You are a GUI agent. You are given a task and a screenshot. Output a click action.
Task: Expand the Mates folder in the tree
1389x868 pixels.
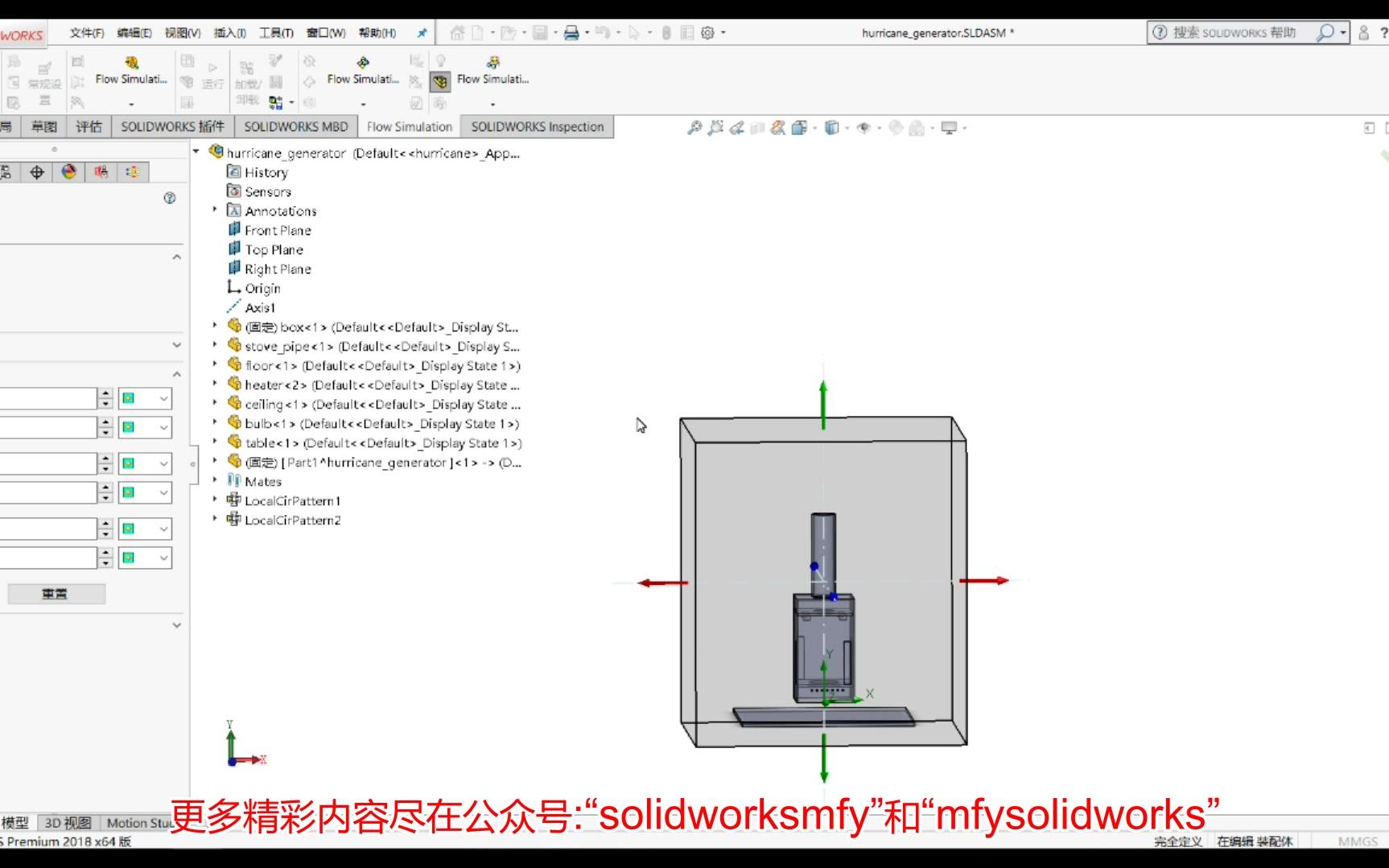[x=214, y=481]
